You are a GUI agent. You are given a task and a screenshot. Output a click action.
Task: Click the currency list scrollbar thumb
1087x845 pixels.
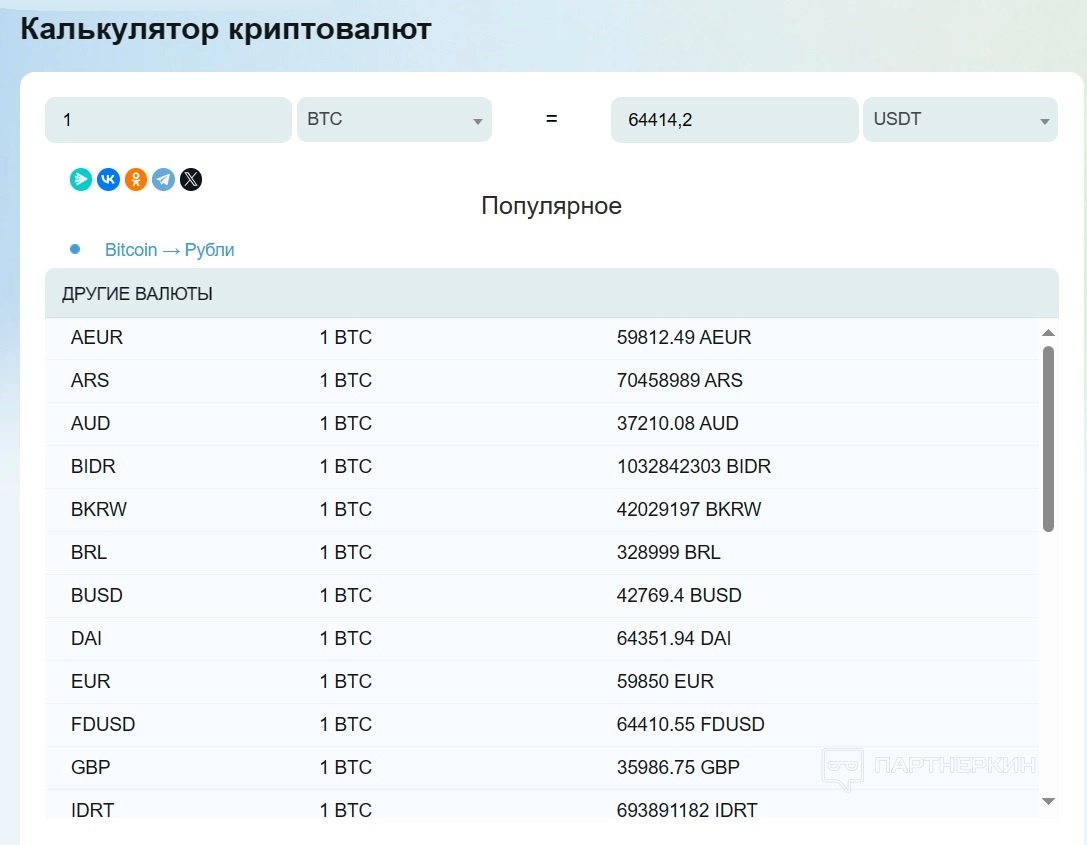pos(1048,439)
